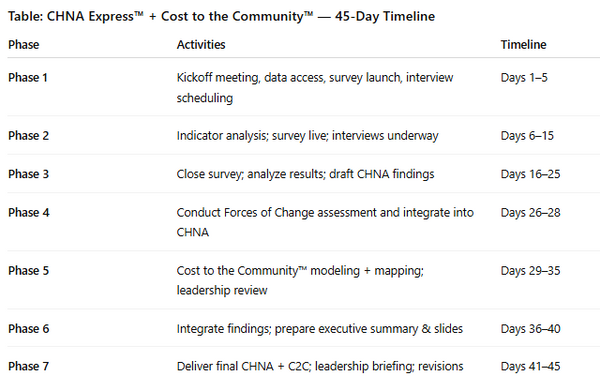Click the Kickoff meeting activities cell
Viewport: 600px width, 391px height.
[x=315, y=88]
